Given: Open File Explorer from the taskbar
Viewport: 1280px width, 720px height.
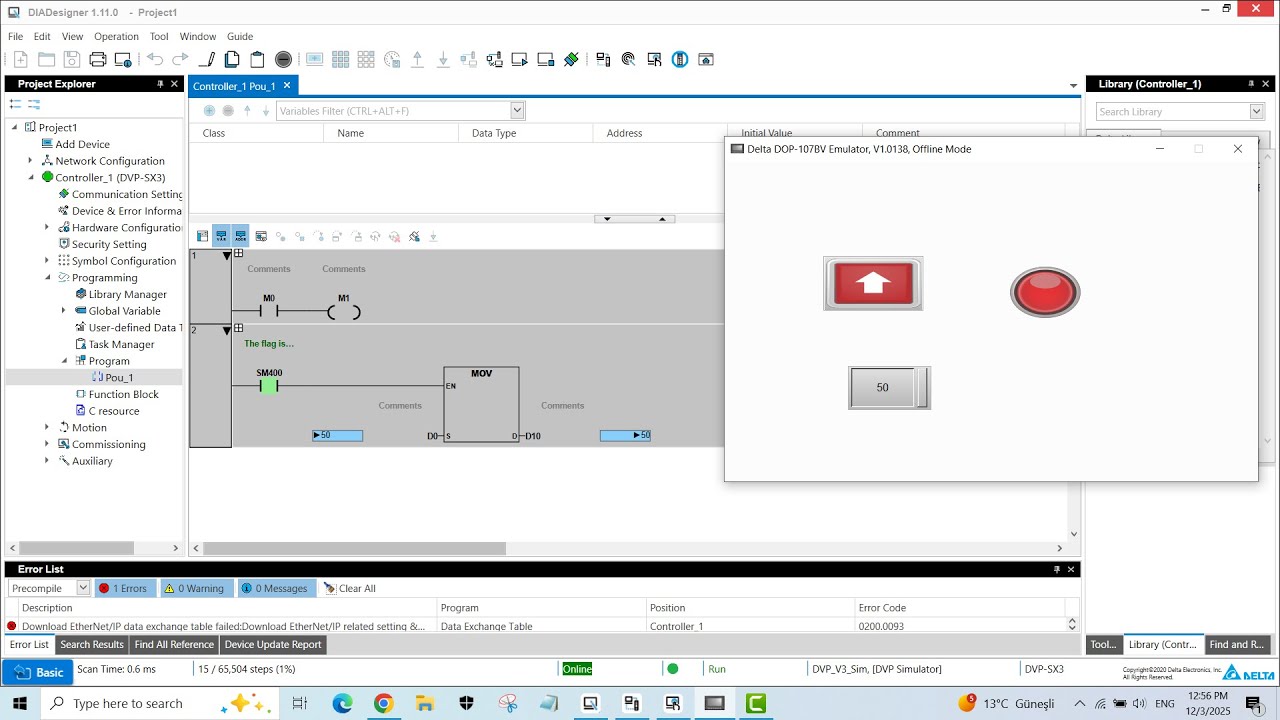Looking at the screenshot, I should click(x=425, y=703).
